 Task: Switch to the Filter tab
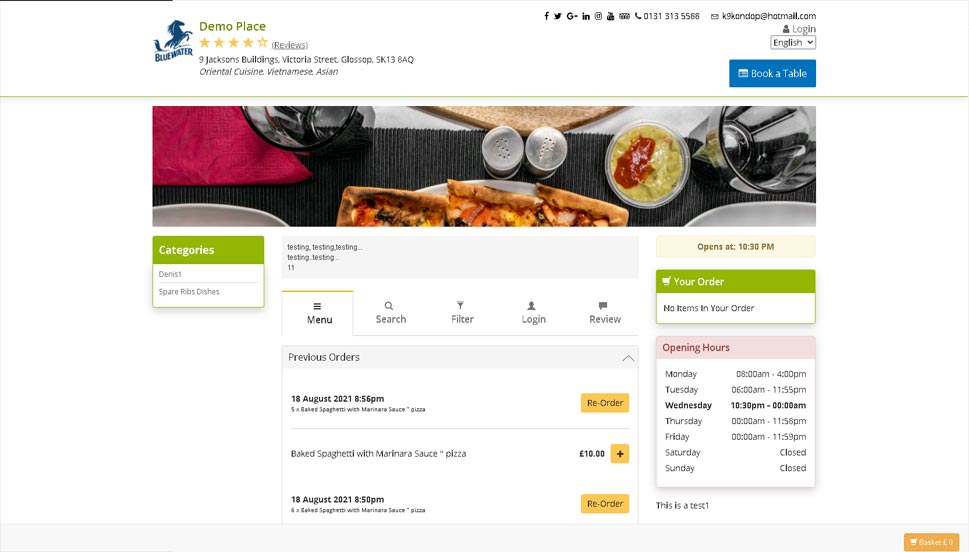(462, 313)
